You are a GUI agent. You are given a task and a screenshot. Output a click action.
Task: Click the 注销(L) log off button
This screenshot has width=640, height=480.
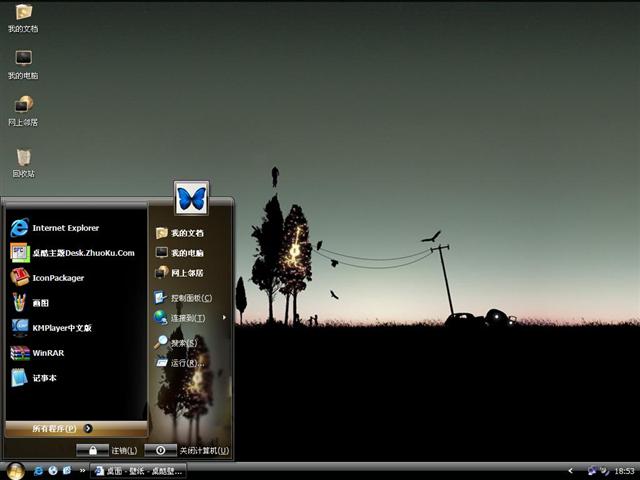pos(108,451)
